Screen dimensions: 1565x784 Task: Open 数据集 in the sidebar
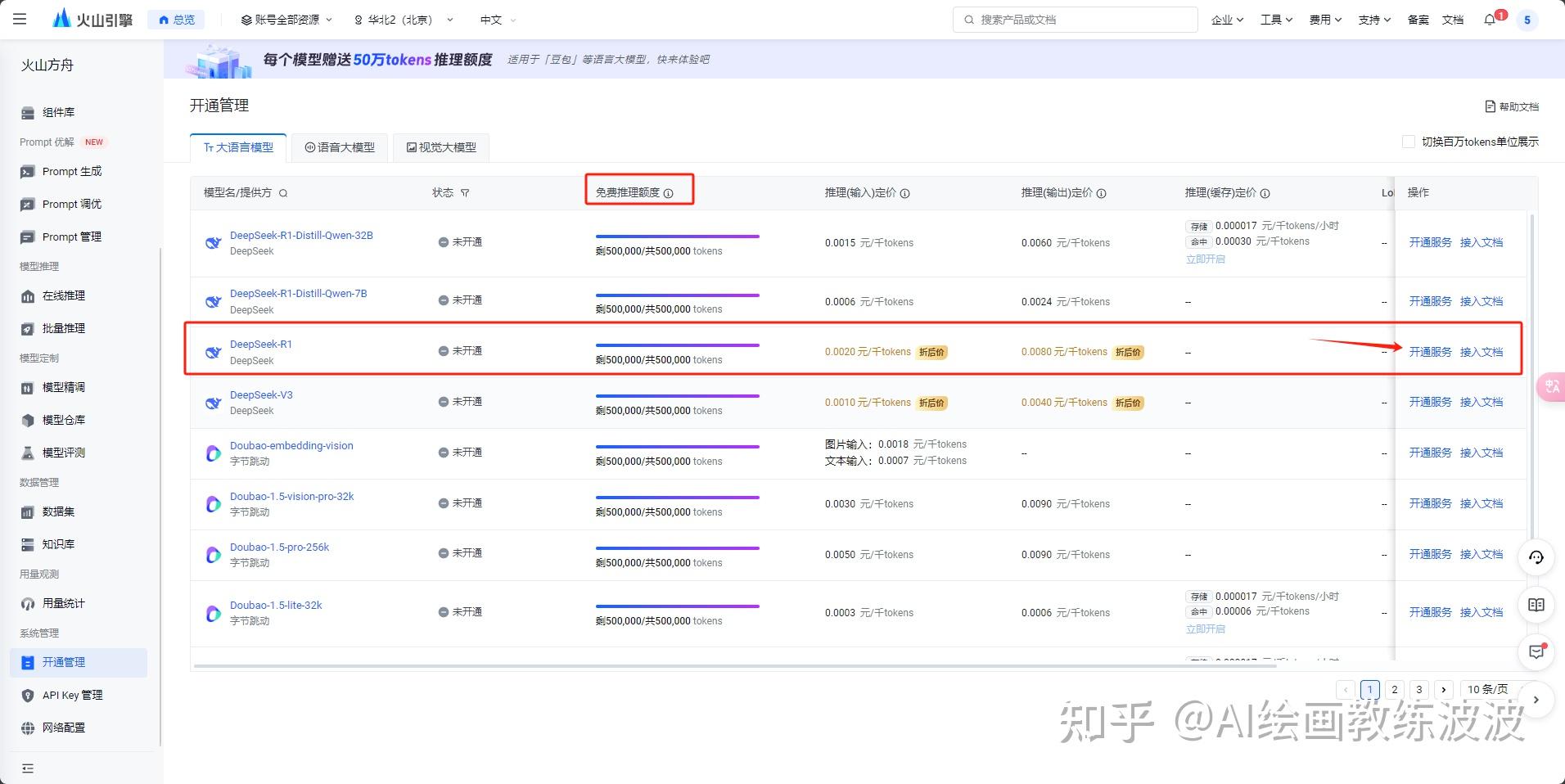[x=58, y=511]
